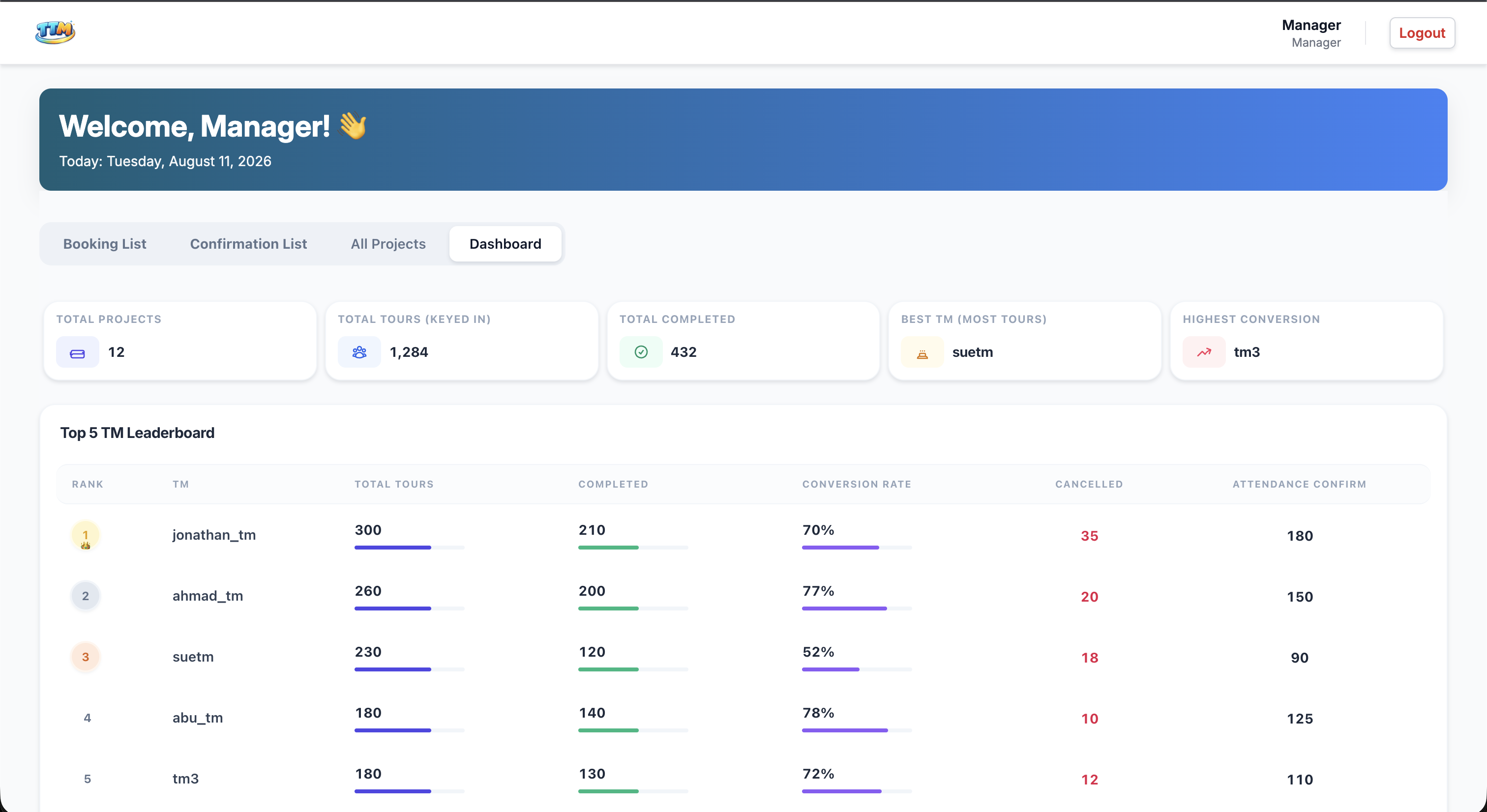The image size is (1487, 812).
Task: Click tm3 name in leaderboard row 5
Action: 185,779
